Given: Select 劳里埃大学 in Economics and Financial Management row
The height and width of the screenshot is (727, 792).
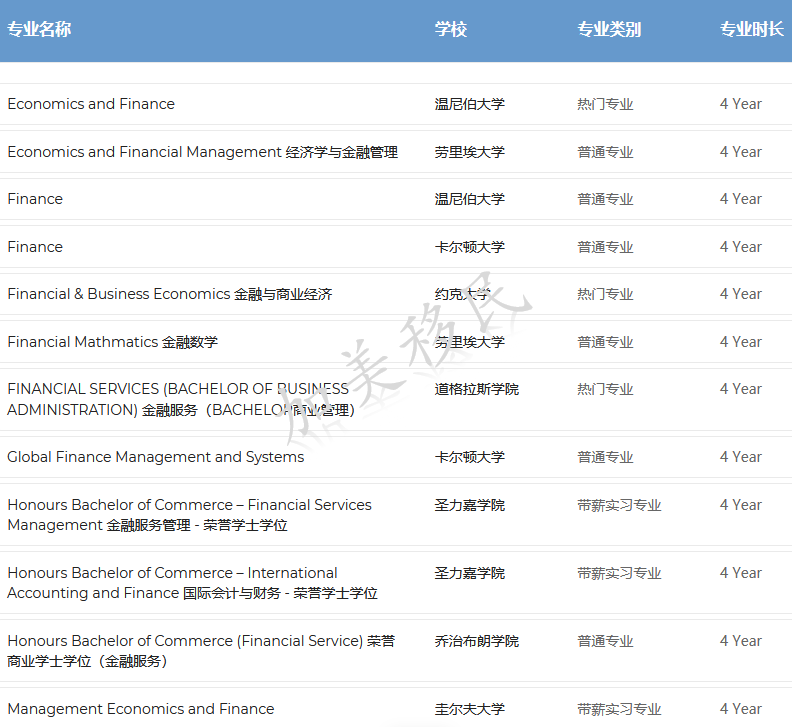Looking at the screenshot, I should (x=470, y=152).
